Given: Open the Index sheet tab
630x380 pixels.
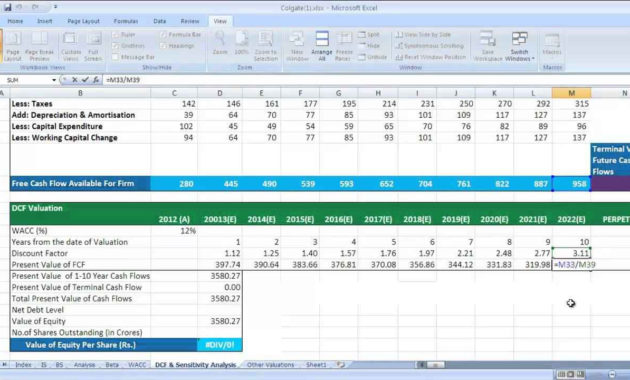Looking at the screenshot, I should (x=23, y=365).
